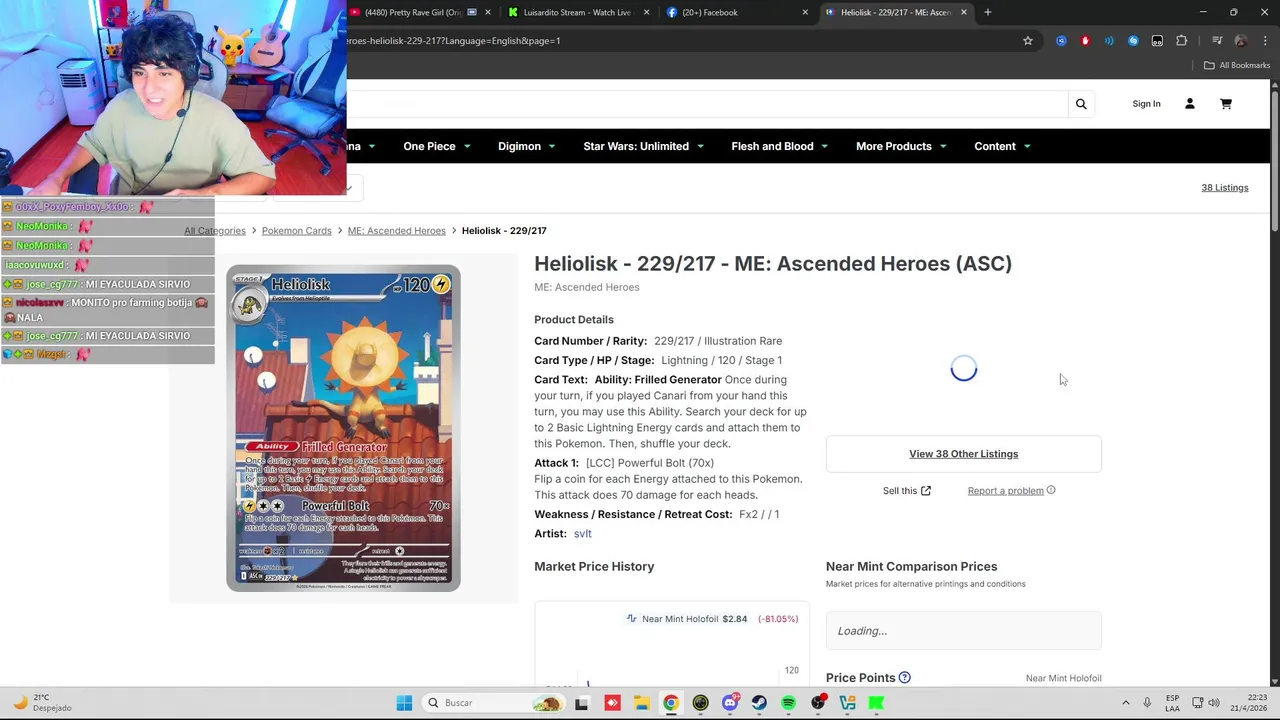Open All Bookmarks folder

click(1237, 65)
